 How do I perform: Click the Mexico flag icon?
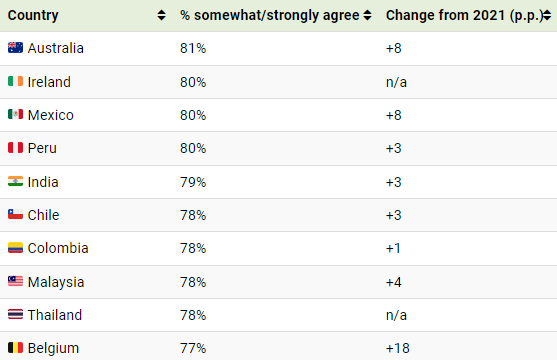point(15,114)
